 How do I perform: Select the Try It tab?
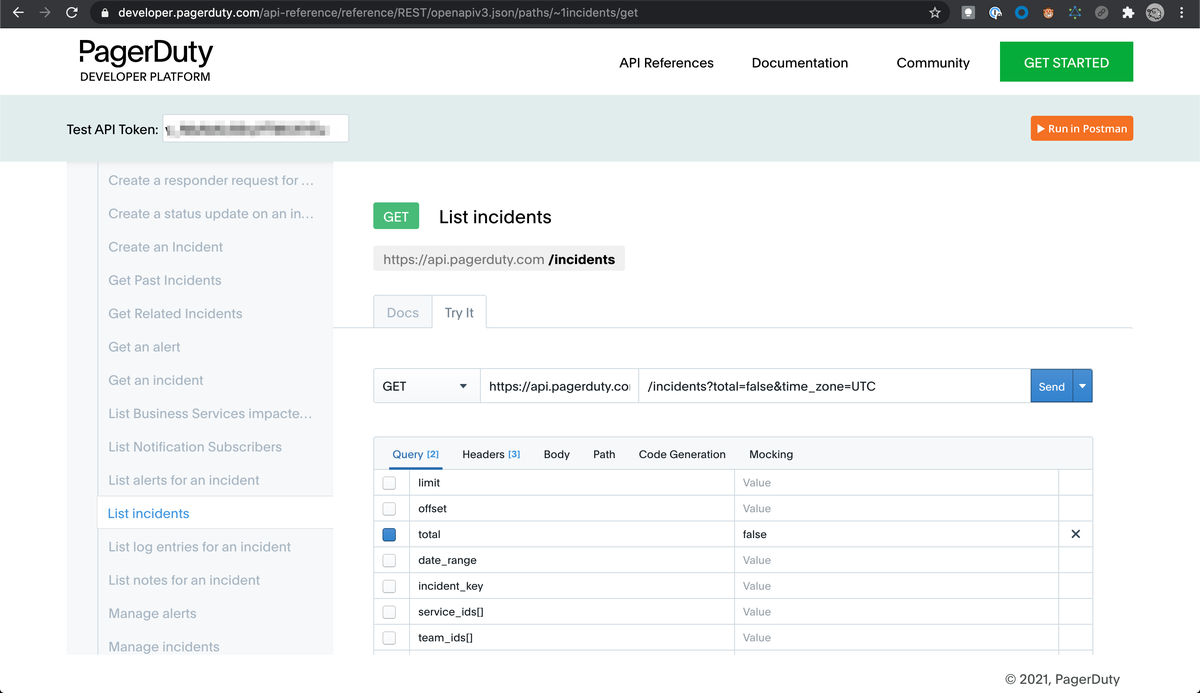point(459,312)
